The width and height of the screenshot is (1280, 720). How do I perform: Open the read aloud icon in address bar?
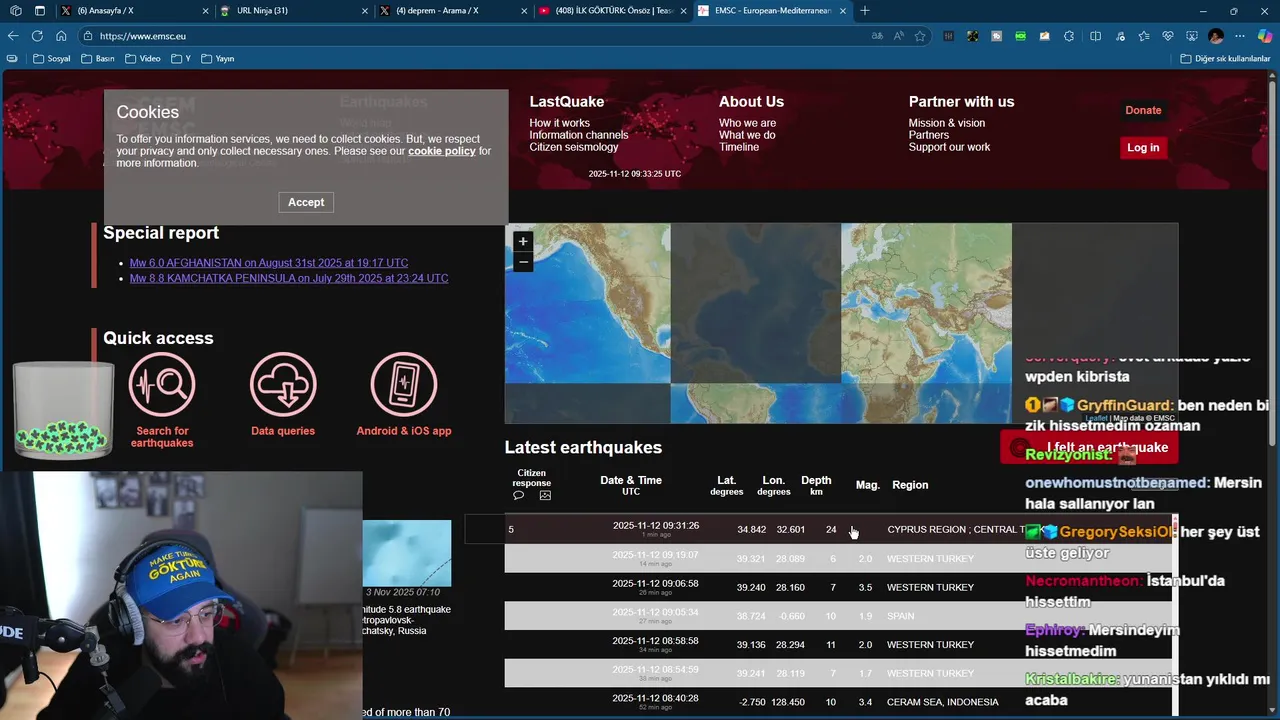click(899, 36)
